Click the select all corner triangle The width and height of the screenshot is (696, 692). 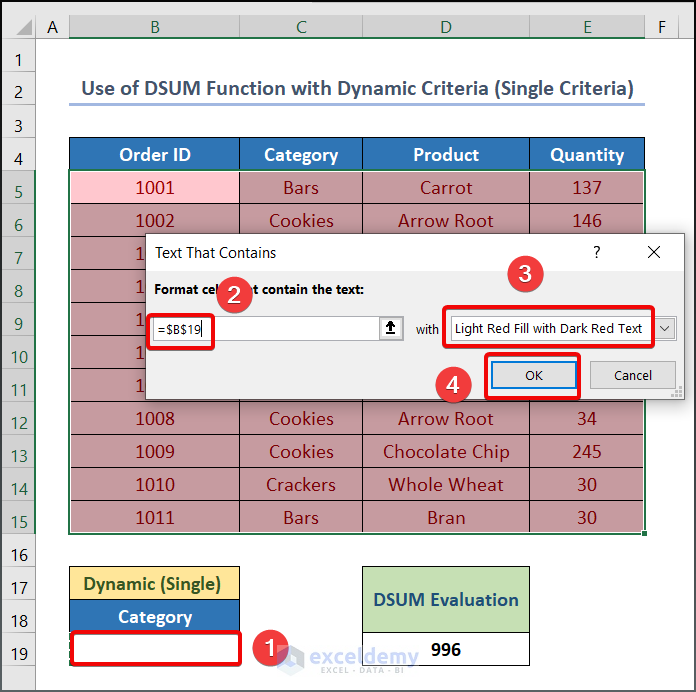pos(24,28)
